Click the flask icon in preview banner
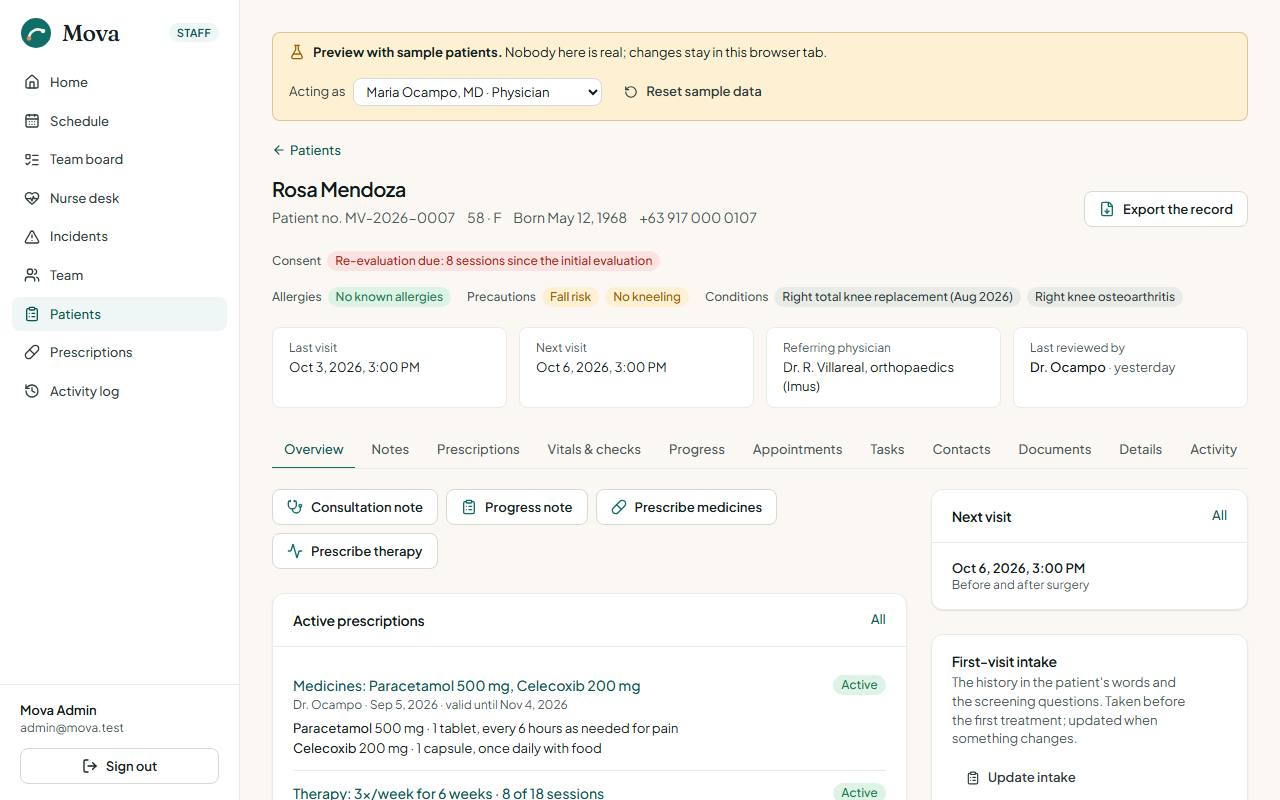 [x=296, y=52]
